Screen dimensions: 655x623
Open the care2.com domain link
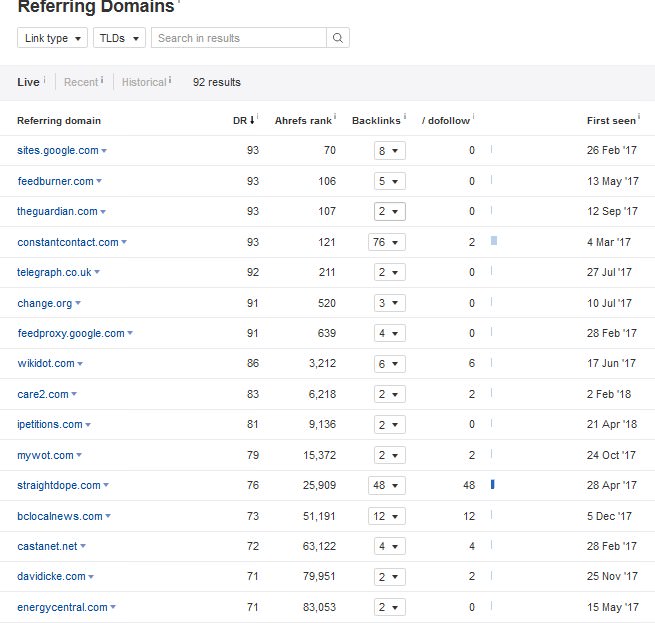[43, 394]
